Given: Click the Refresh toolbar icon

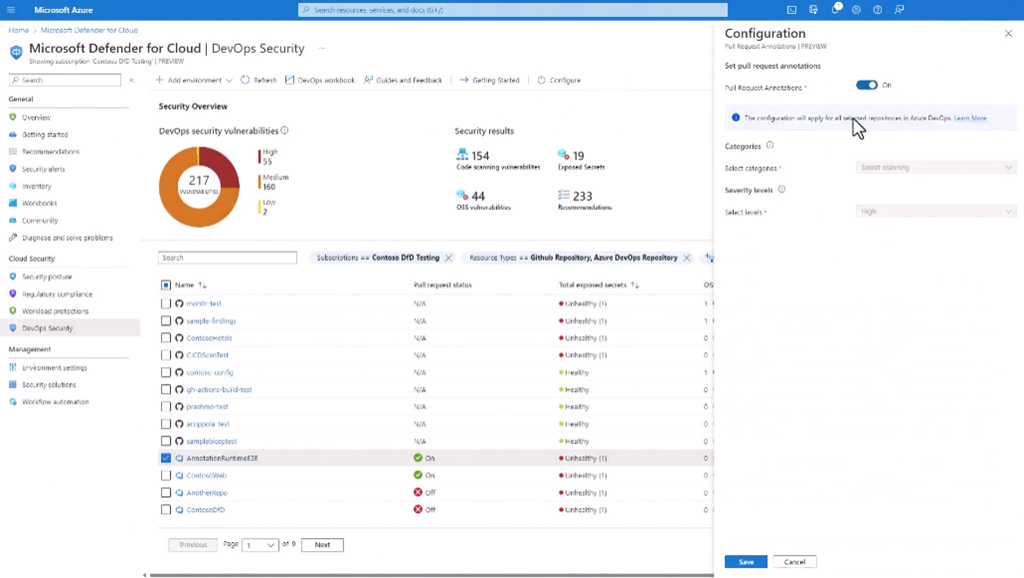Looking at the screenshot, I should 259,80.
